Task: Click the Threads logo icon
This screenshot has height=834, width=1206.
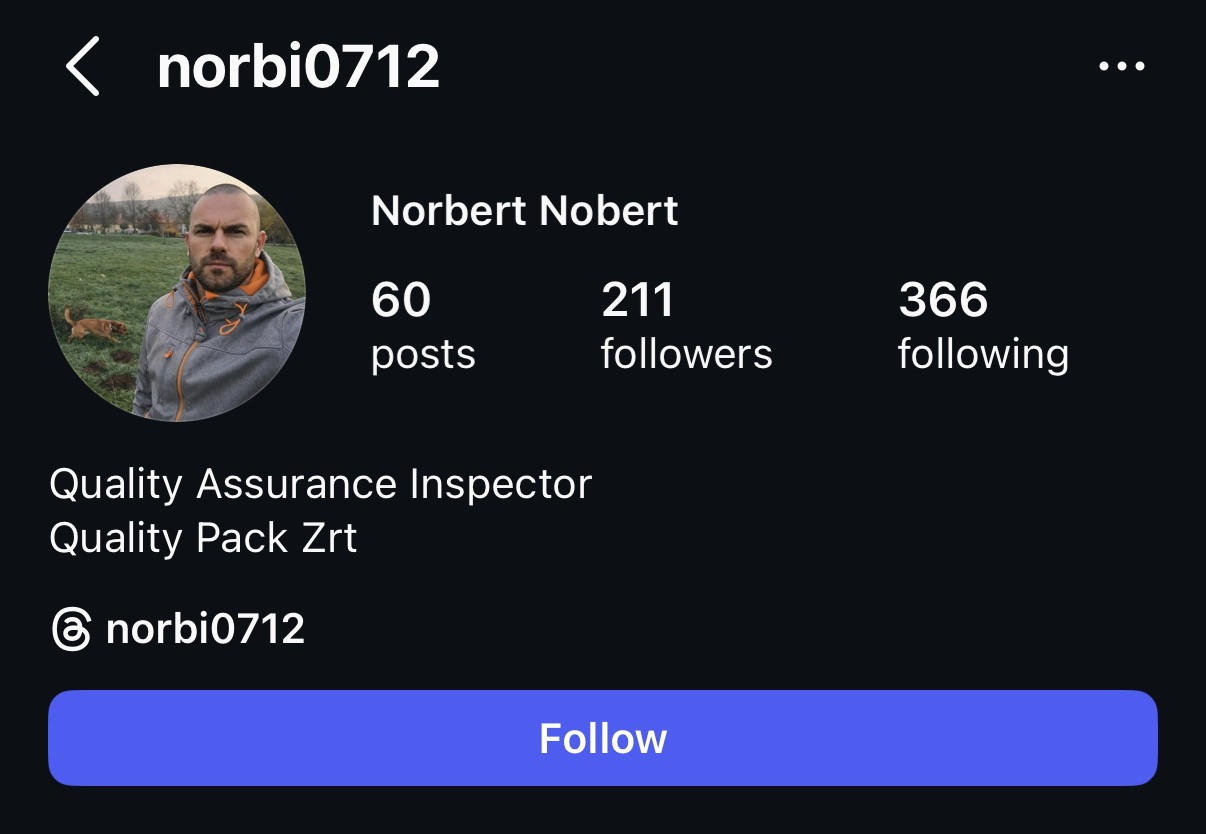Action: click(71, 630)
